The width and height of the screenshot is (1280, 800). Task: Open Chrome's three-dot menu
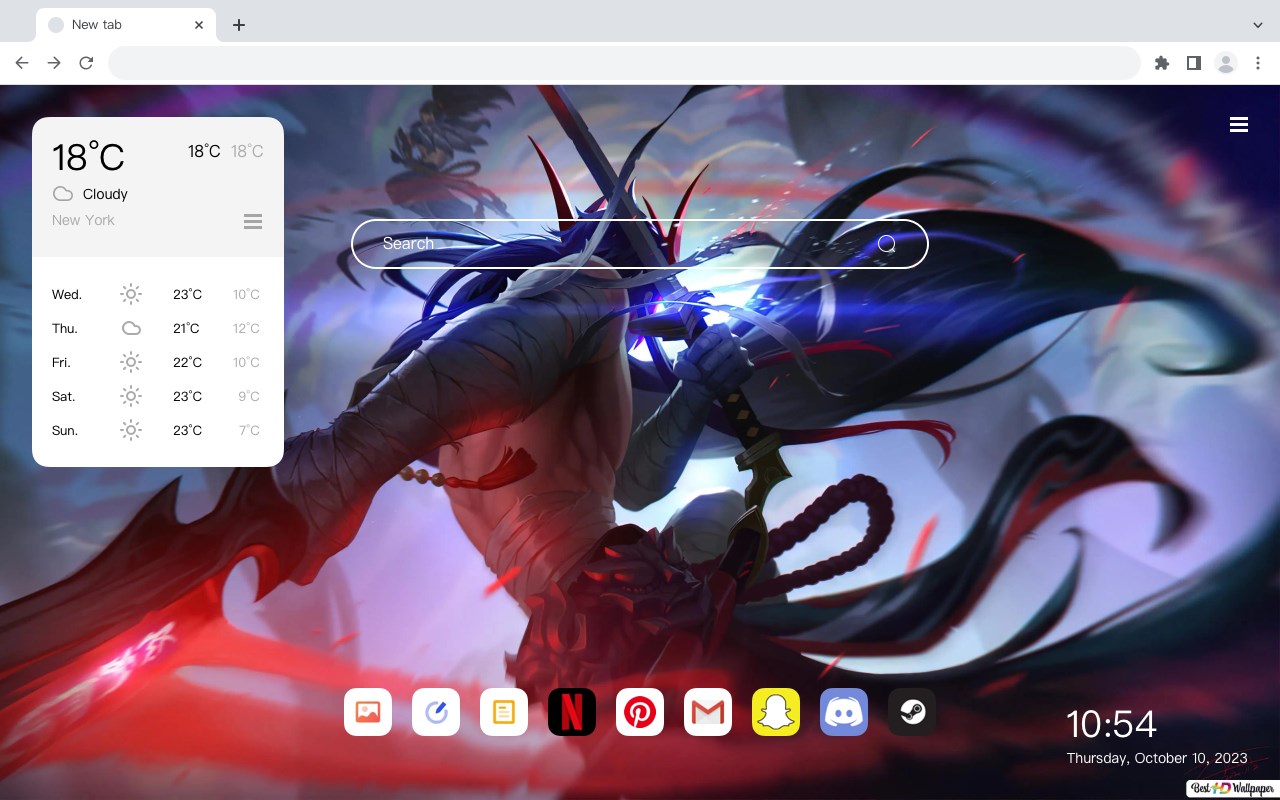(1257, 63)
